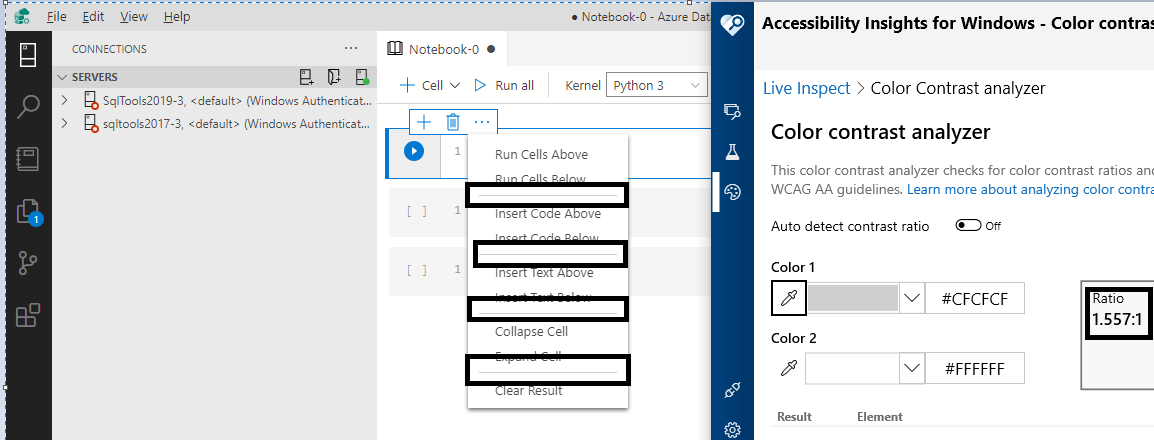Open the File menu
The image size is (1154, 440).
point(57,16)
